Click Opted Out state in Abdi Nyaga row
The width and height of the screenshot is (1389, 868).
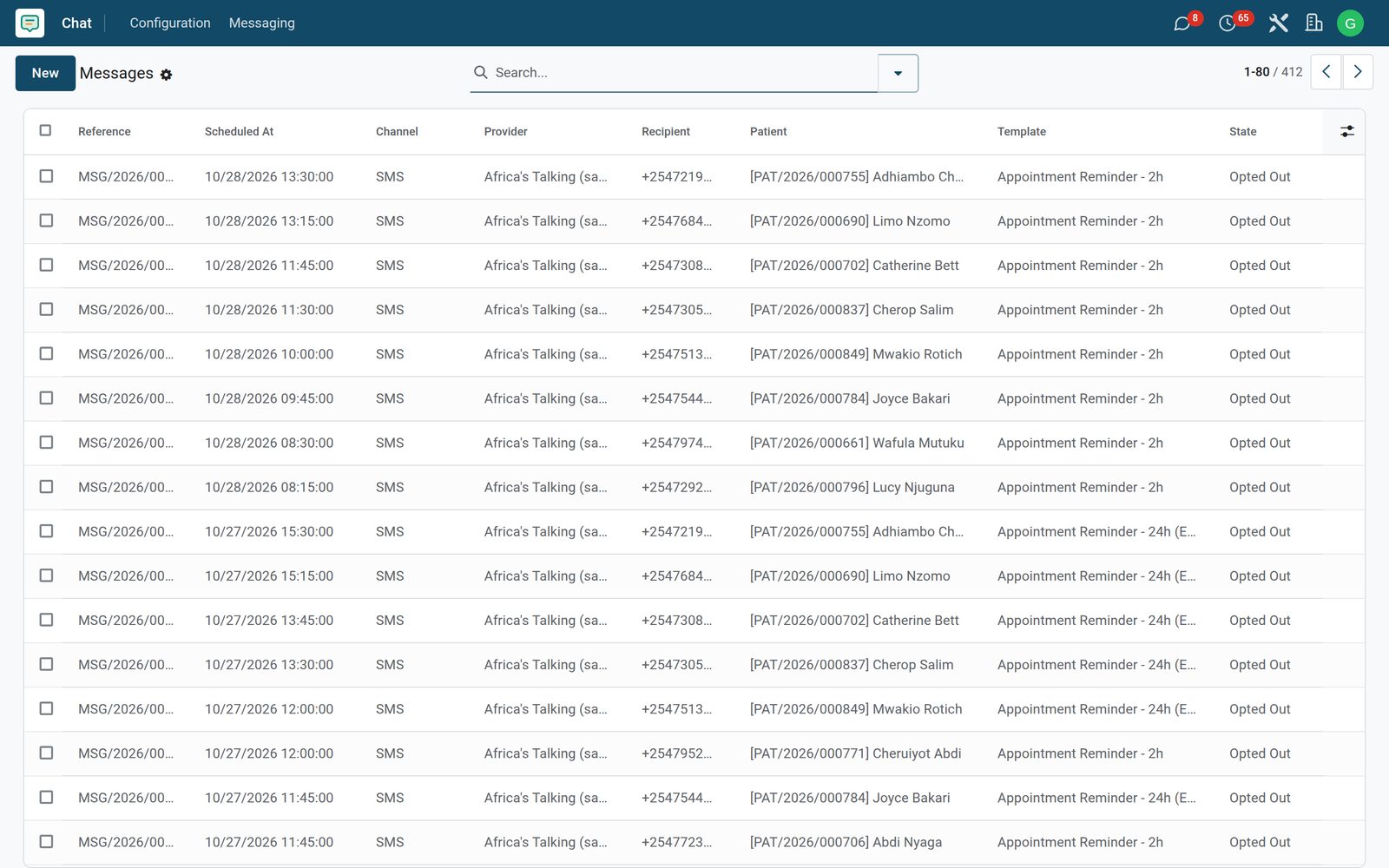[1260, 842]
